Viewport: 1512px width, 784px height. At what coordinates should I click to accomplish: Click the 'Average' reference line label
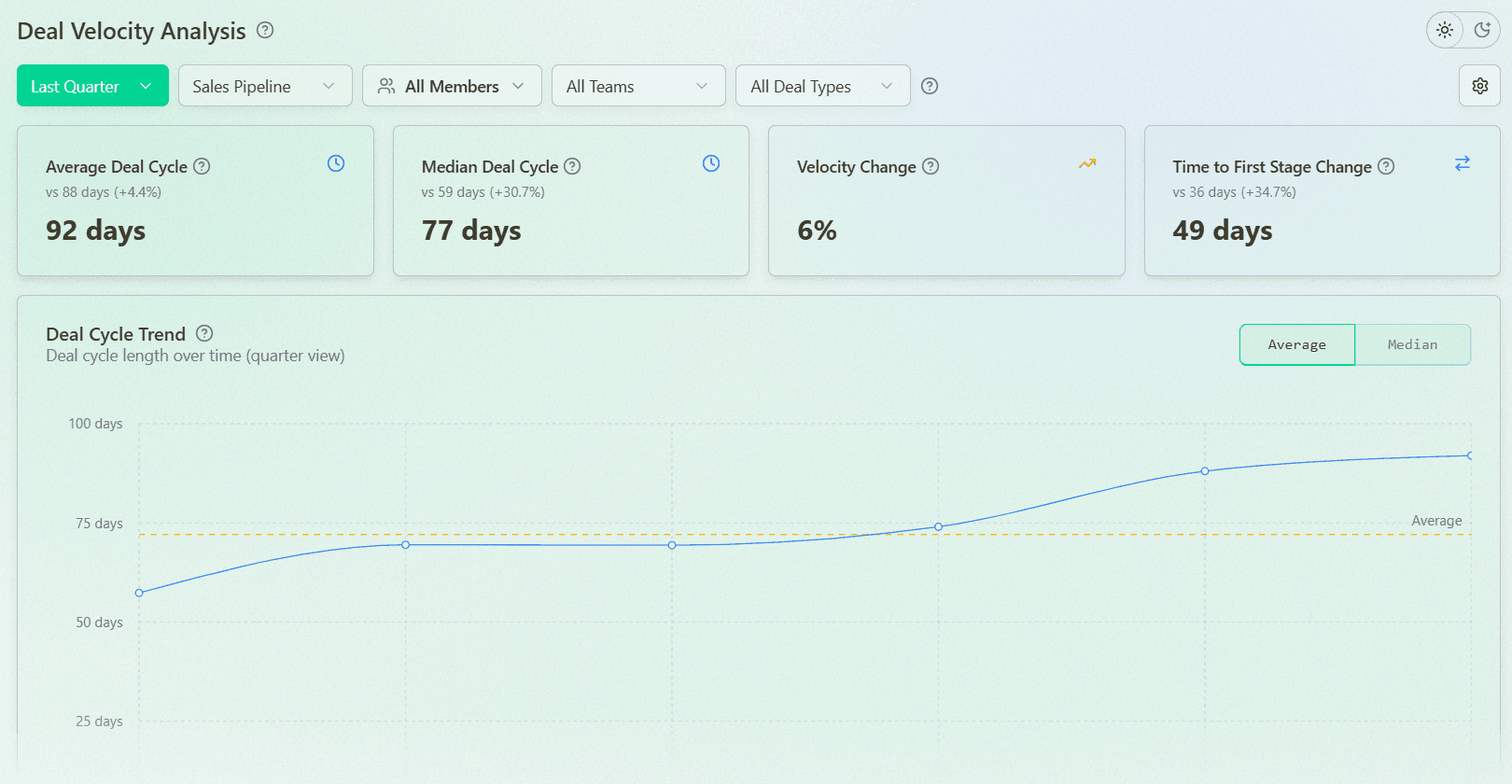[1436, 521]
